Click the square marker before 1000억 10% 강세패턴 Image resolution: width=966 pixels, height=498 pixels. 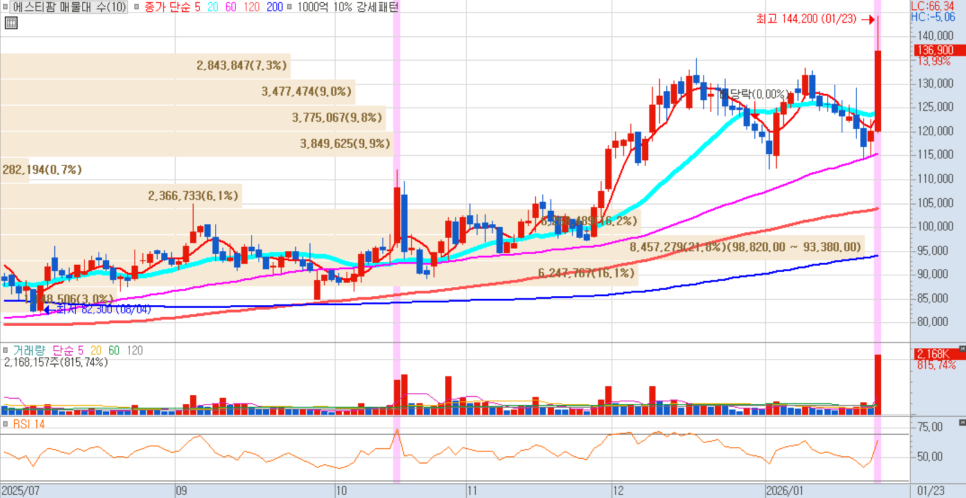pyautogui.click(x=290, y=7)
